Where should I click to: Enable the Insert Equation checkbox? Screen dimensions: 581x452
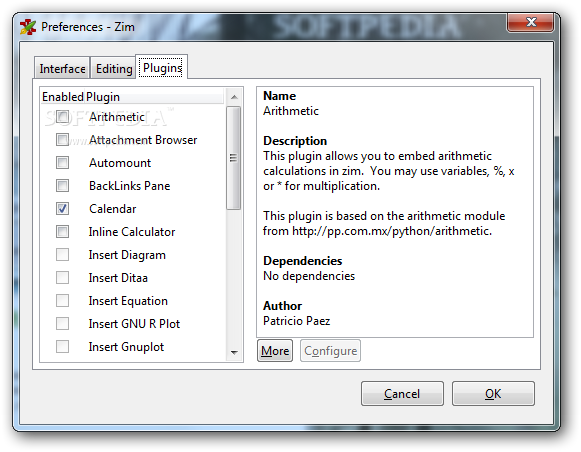pos(62,300)
